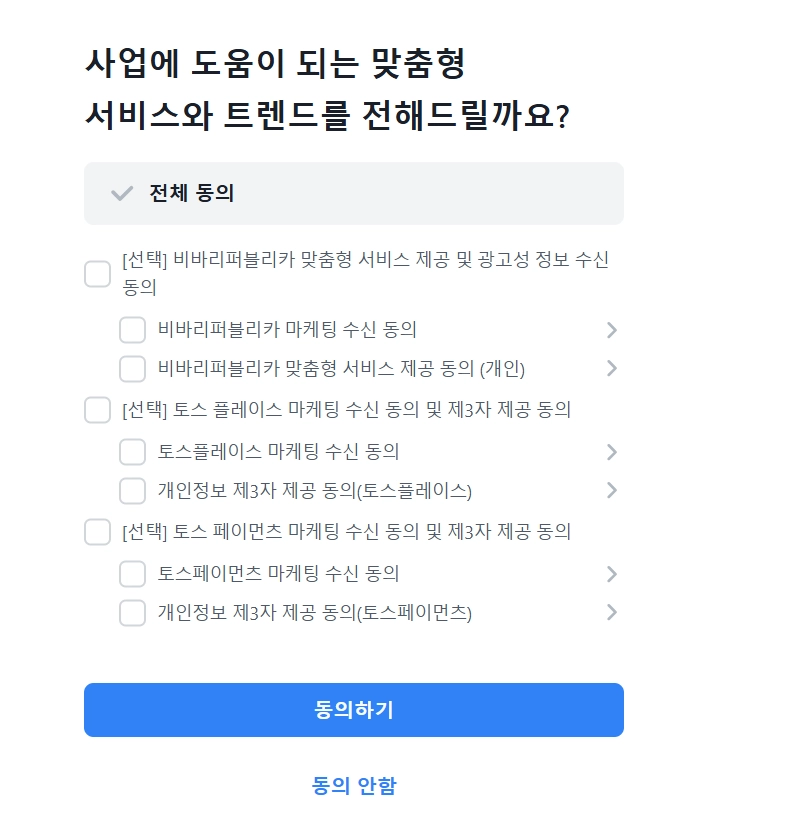
Task: Check the 비바리퍼블리카 맞춤형 서비스 제공 및 광고성 정보 수신 동의 checkbox
Action: pos(97,274)
